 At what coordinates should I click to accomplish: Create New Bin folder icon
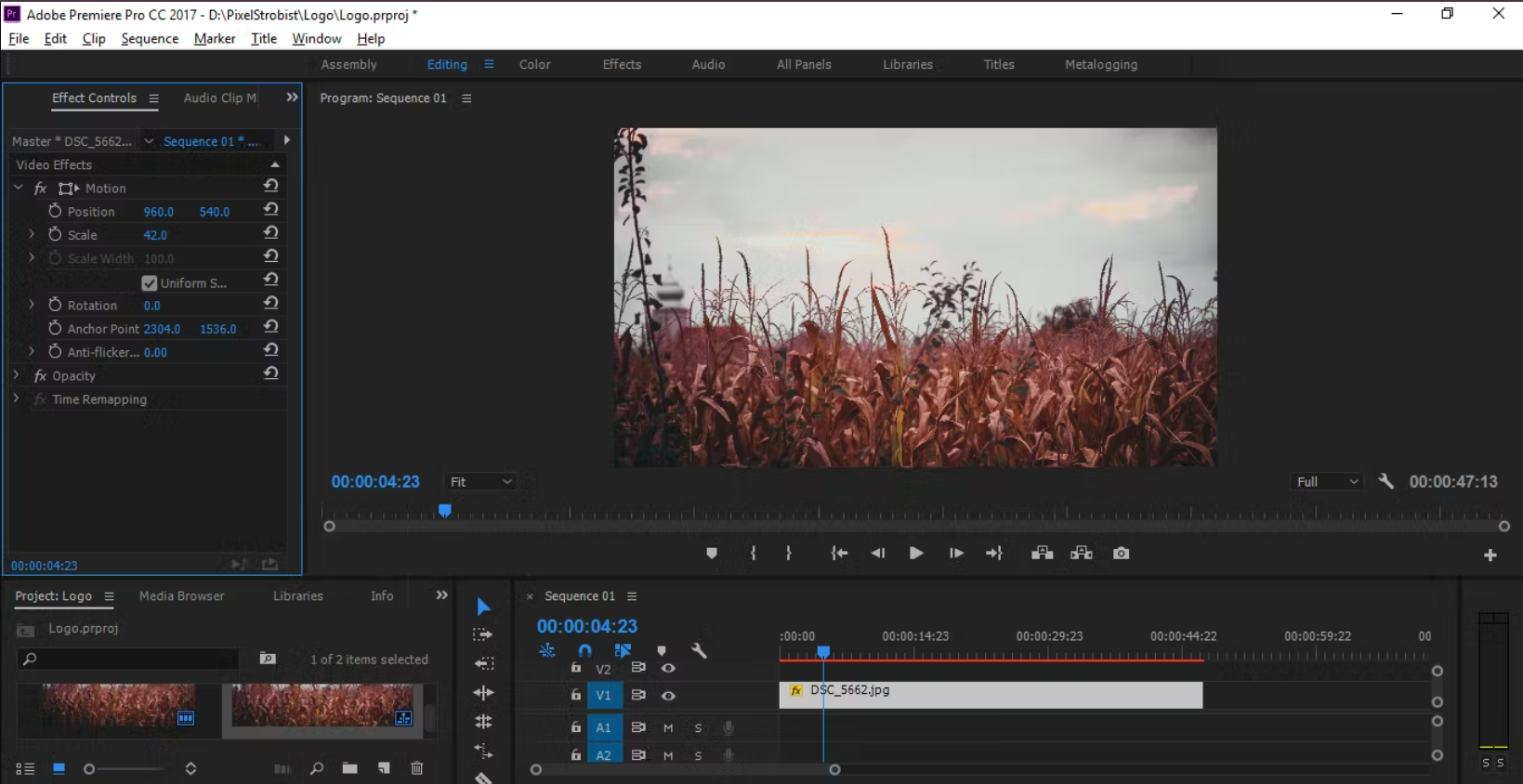[349, 768]
